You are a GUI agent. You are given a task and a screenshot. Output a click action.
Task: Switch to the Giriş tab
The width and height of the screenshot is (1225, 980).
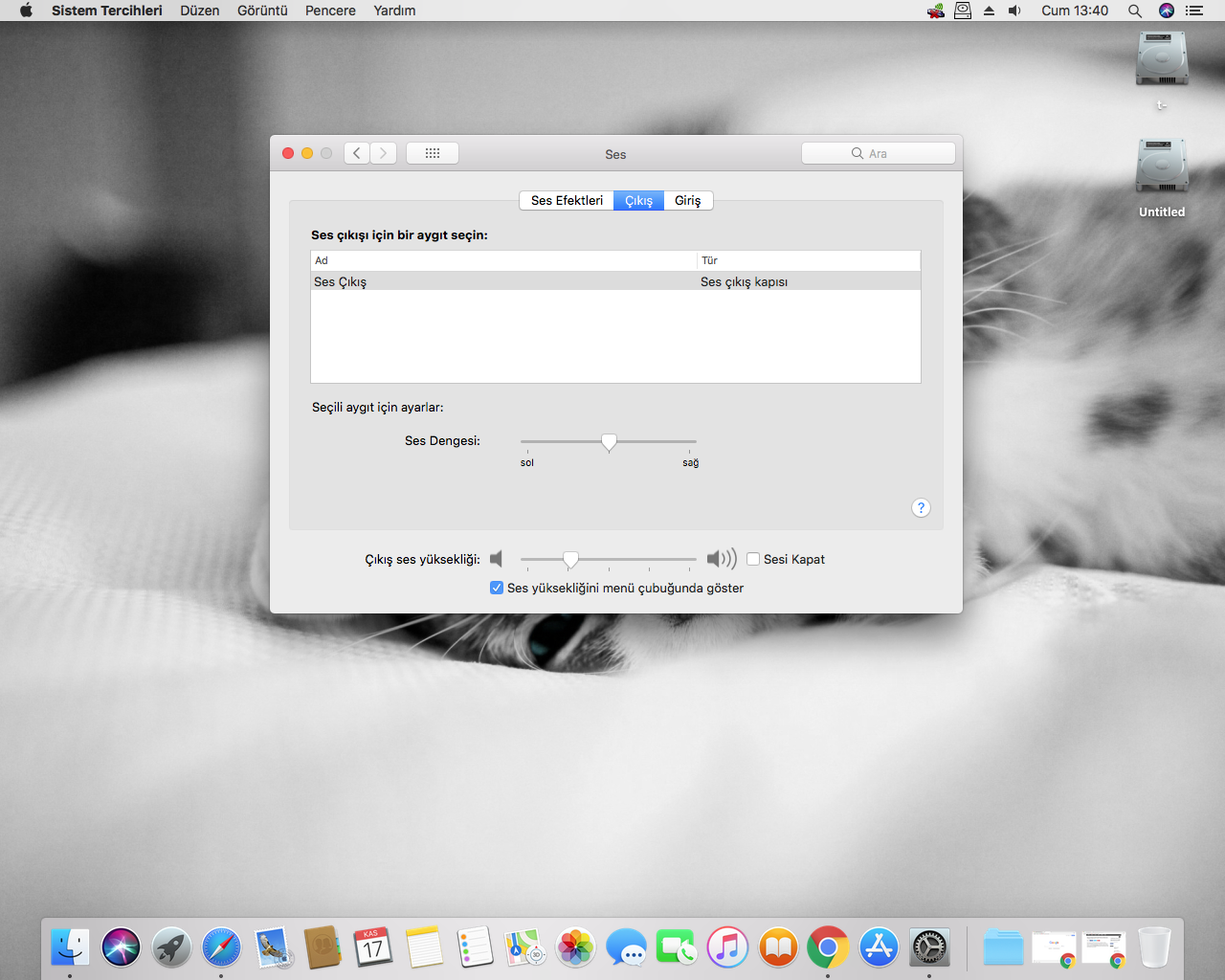pos(688,200)
